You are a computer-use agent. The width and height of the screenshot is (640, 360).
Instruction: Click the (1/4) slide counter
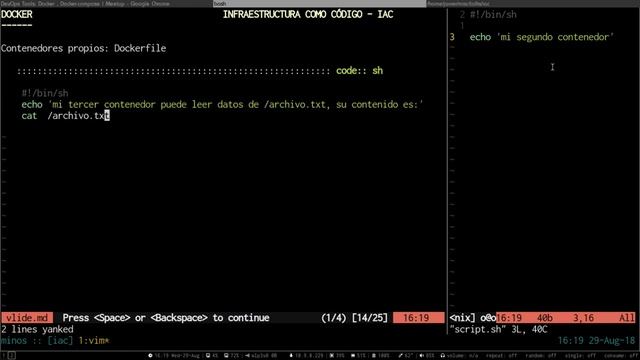[333, 318]
